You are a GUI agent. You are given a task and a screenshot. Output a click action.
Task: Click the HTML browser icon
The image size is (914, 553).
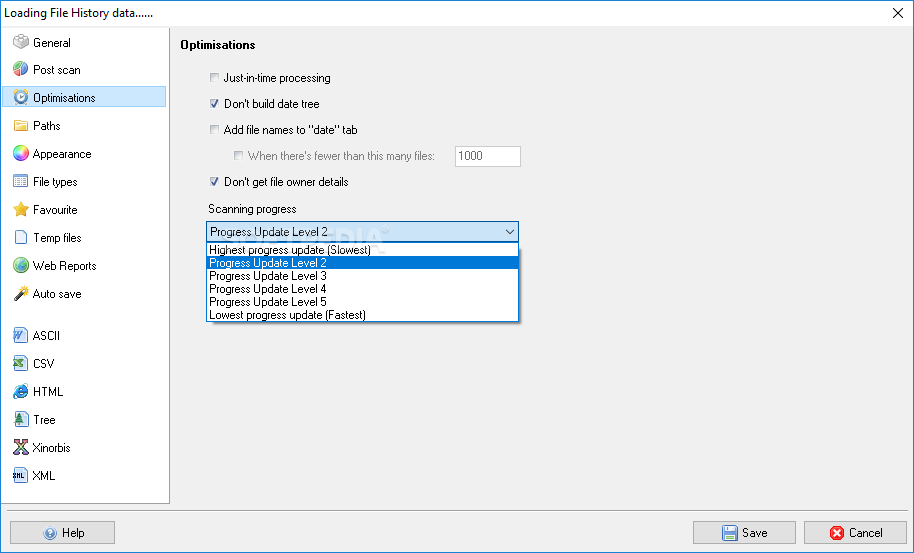point(21,391)
